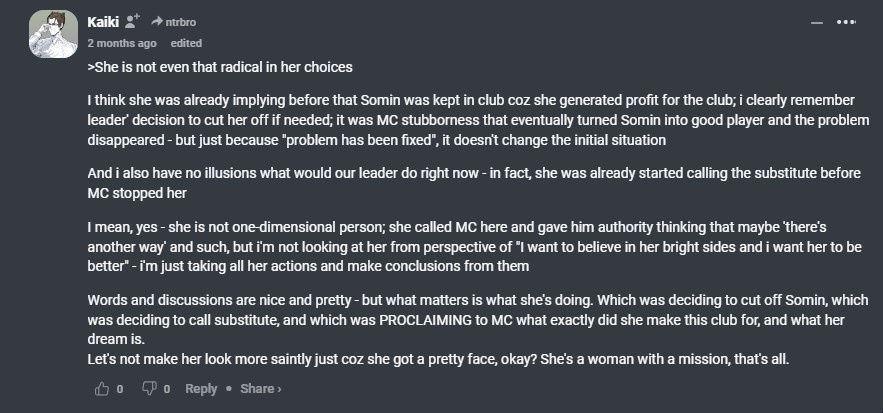Click paragraph starting "I think she was already implying"

[470, 120]
